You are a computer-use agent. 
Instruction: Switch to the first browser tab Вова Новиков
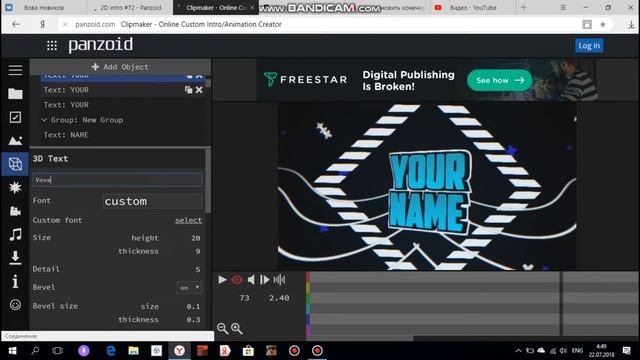44,8
